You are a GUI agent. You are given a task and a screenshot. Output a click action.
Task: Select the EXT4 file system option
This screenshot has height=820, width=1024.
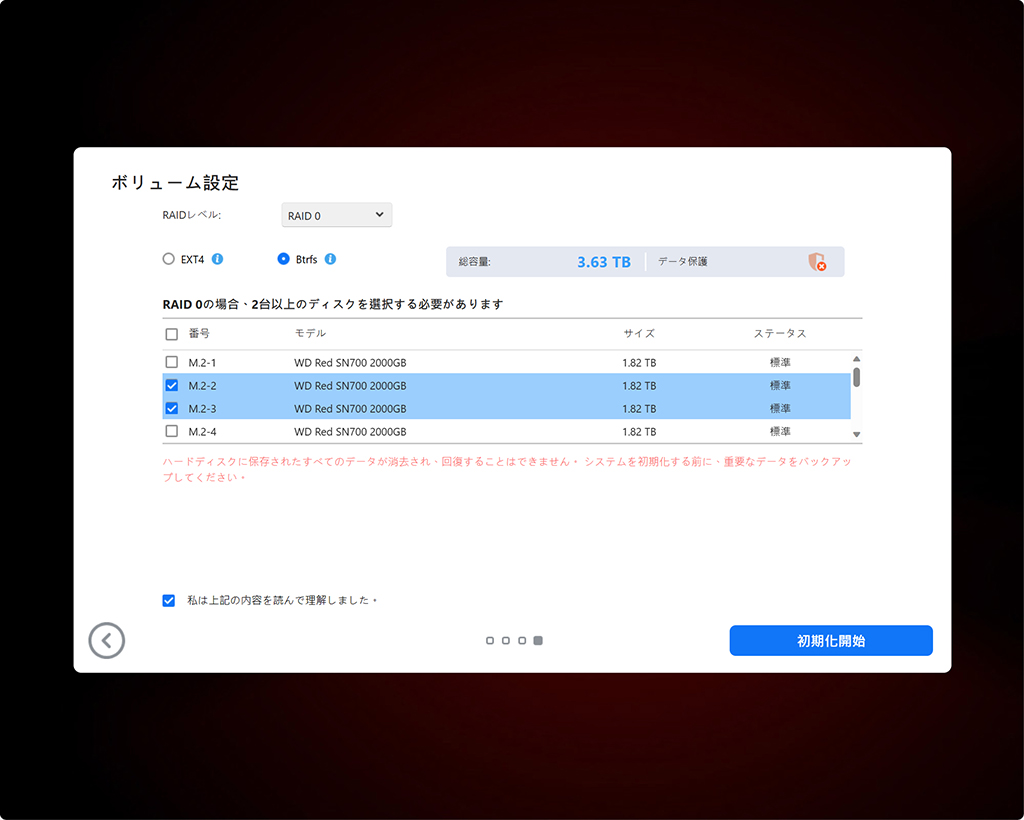(168, 259)
